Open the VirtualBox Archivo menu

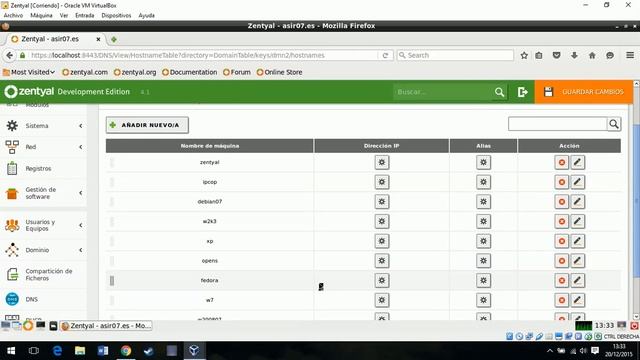pos(13,16)
